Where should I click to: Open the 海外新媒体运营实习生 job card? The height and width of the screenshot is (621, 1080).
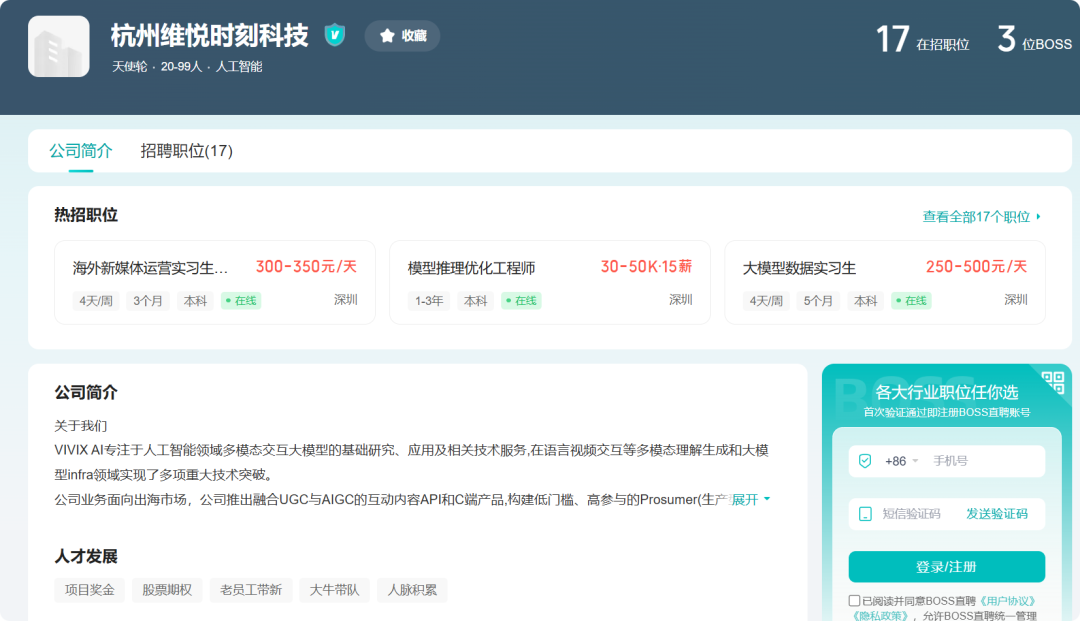click(215, 282)
